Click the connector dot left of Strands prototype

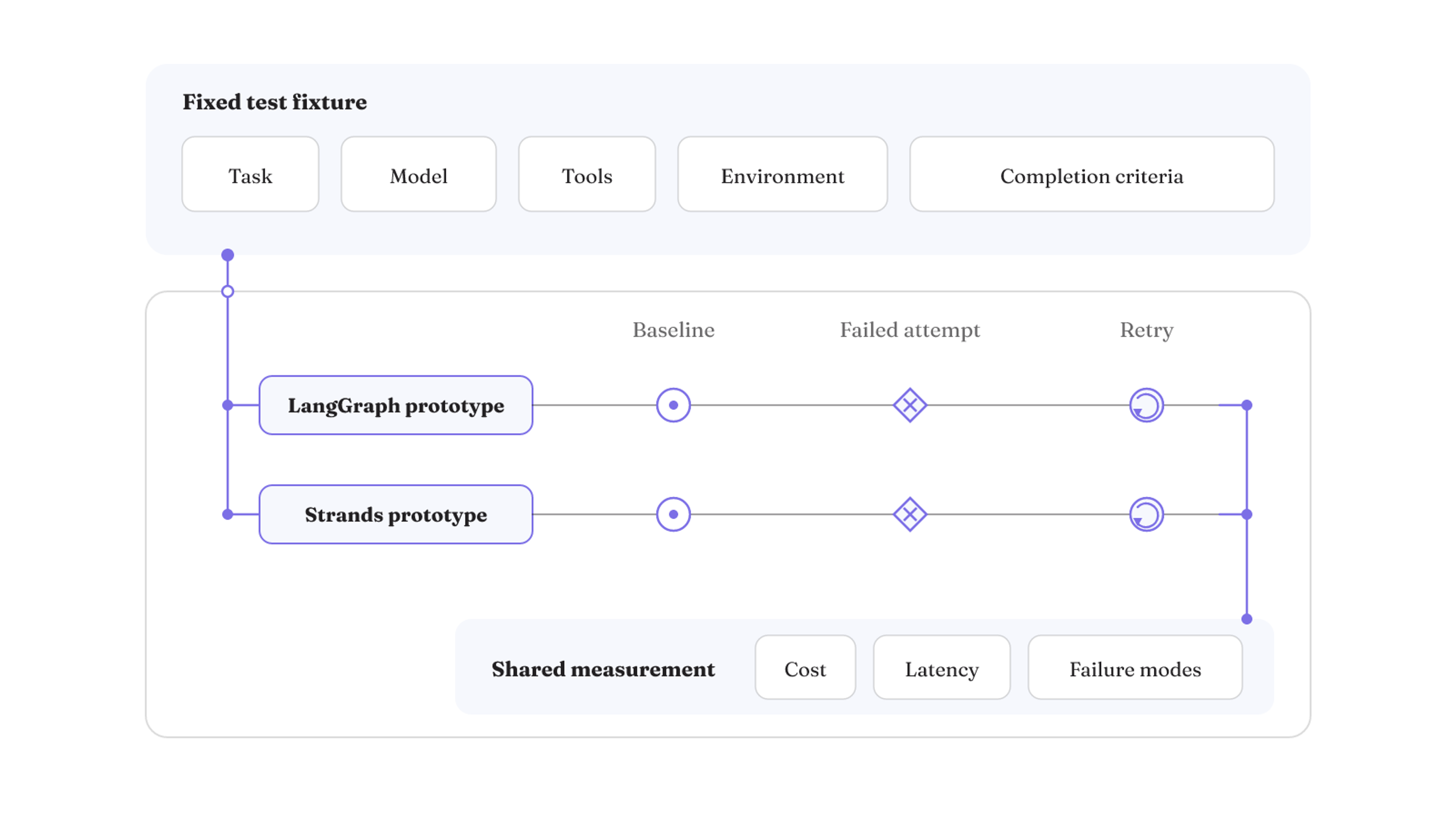tap(228, 515)
